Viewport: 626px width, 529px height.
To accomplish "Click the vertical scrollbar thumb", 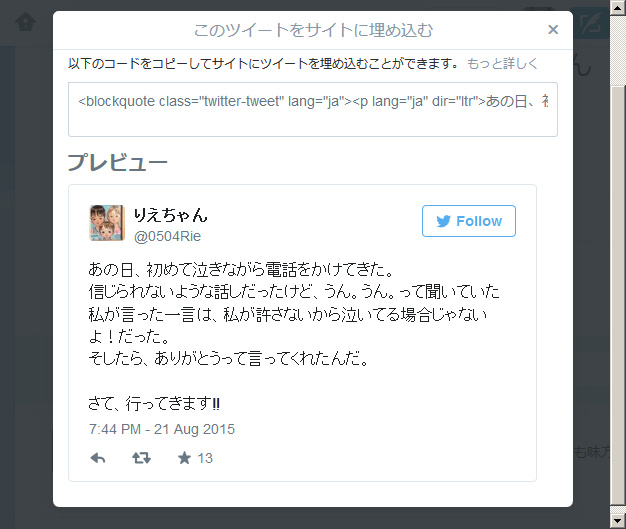I will [x=618, y=294].
